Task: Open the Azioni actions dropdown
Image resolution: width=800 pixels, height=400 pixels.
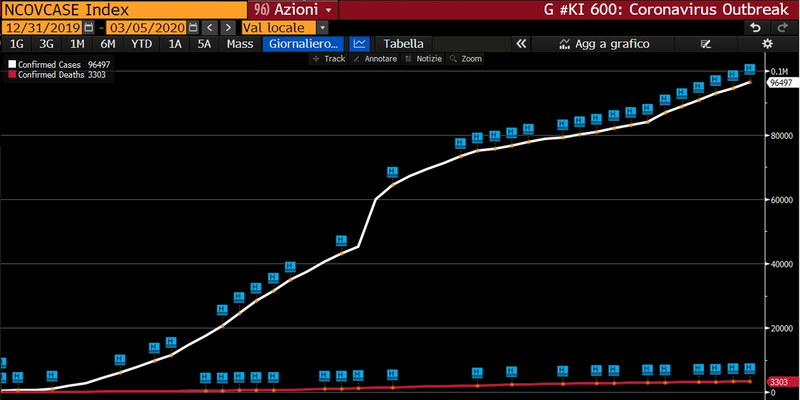Action: tap(293, 10)
